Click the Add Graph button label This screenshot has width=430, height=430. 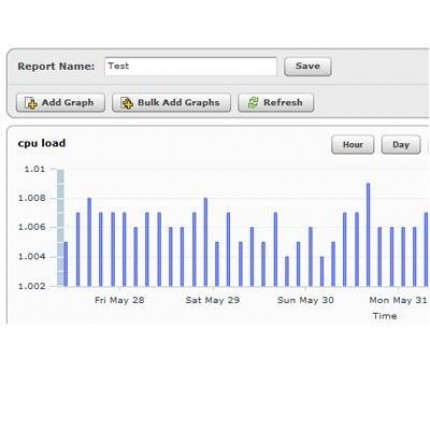coord(68,103)
